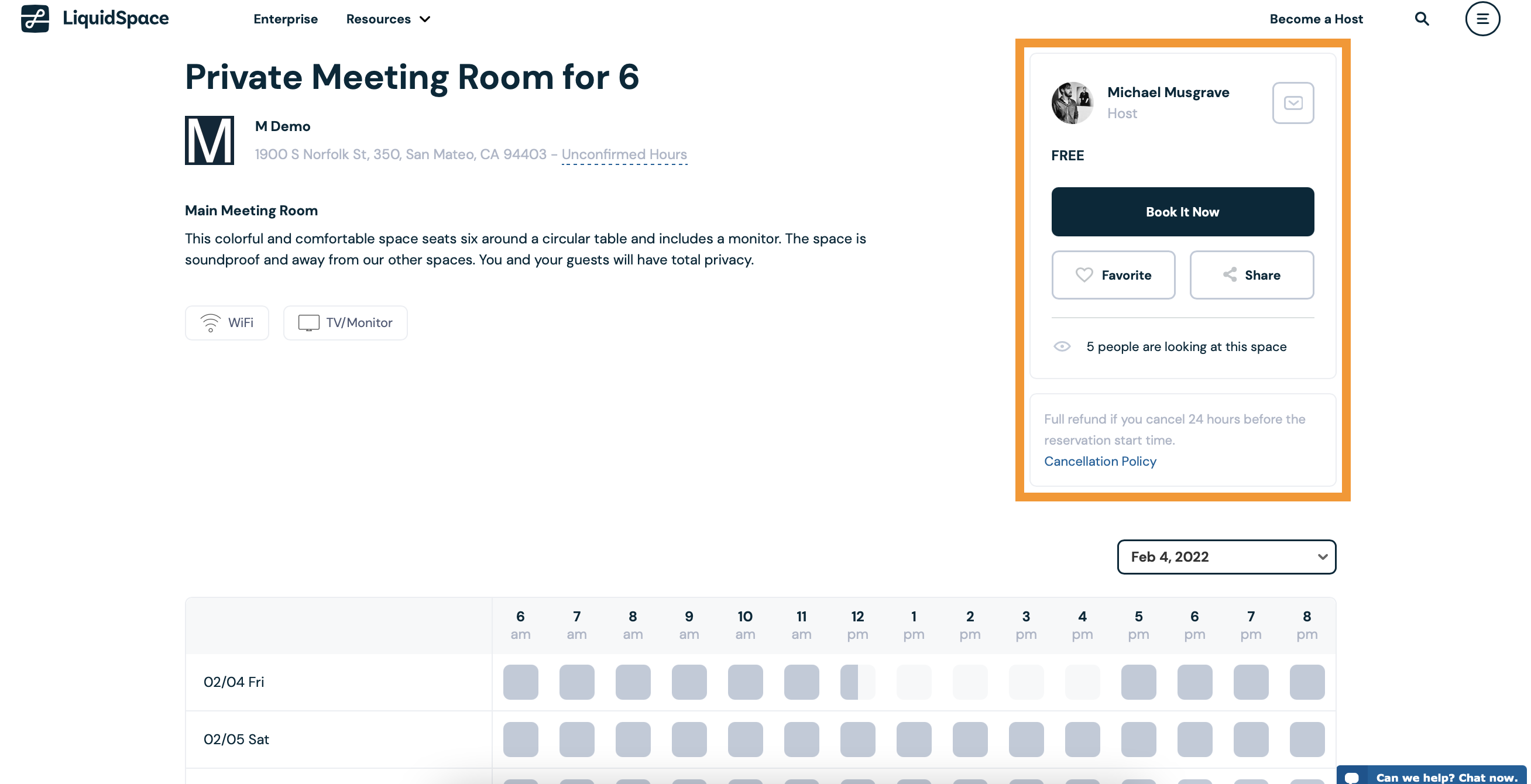The height and width of the screenshot is (784, 1531).
Task: Open the search magnifier icon
Action: coord(1422,19)
